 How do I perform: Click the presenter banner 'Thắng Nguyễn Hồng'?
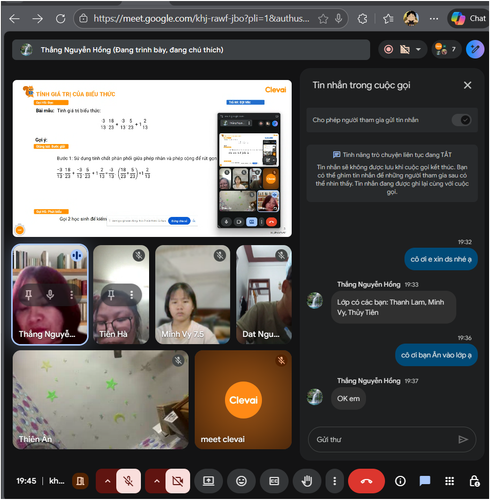[x=191, y=50]
